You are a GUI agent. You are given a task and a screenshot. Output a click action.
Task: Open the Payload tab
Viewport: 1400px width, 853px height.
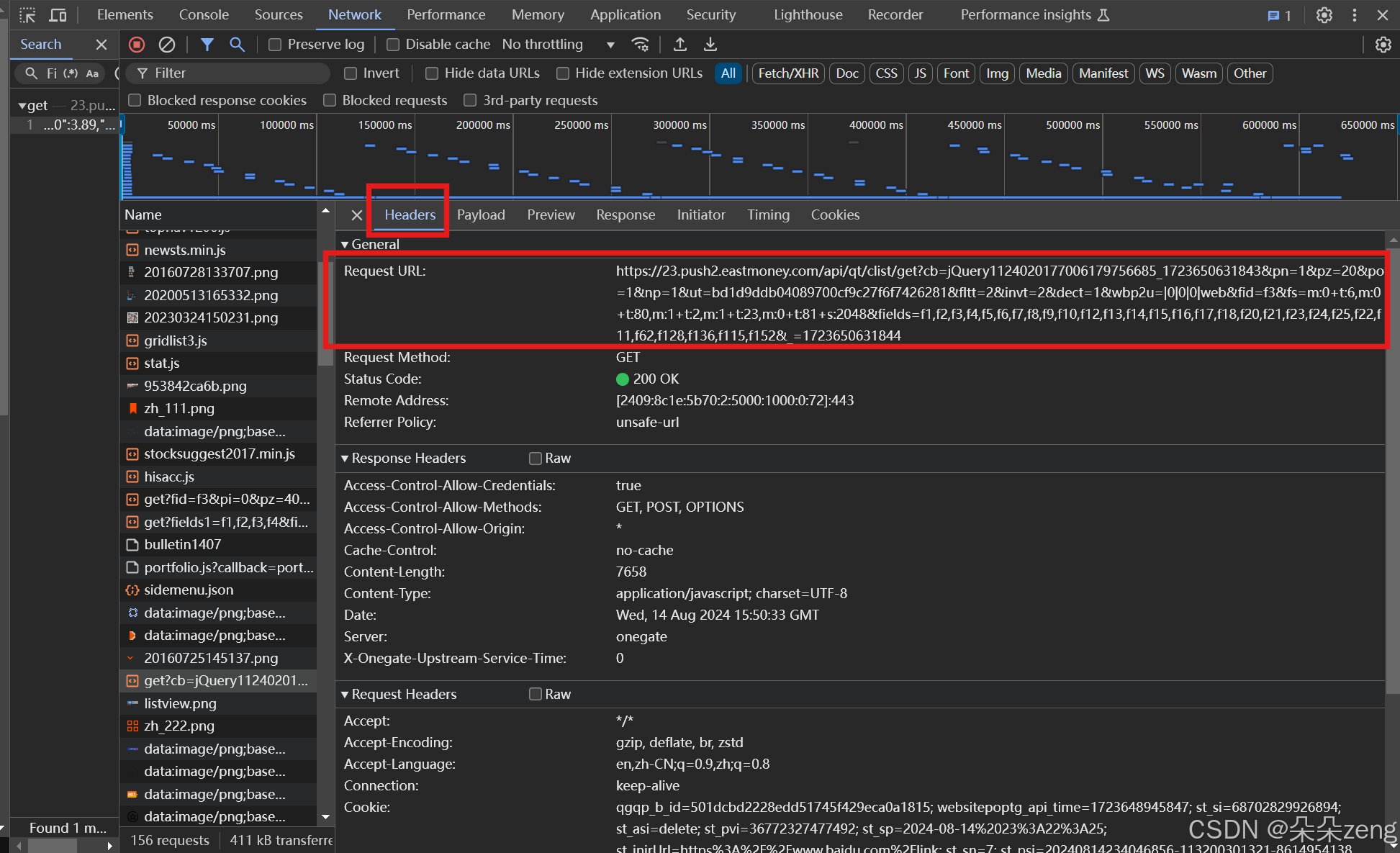click(481, 215)
